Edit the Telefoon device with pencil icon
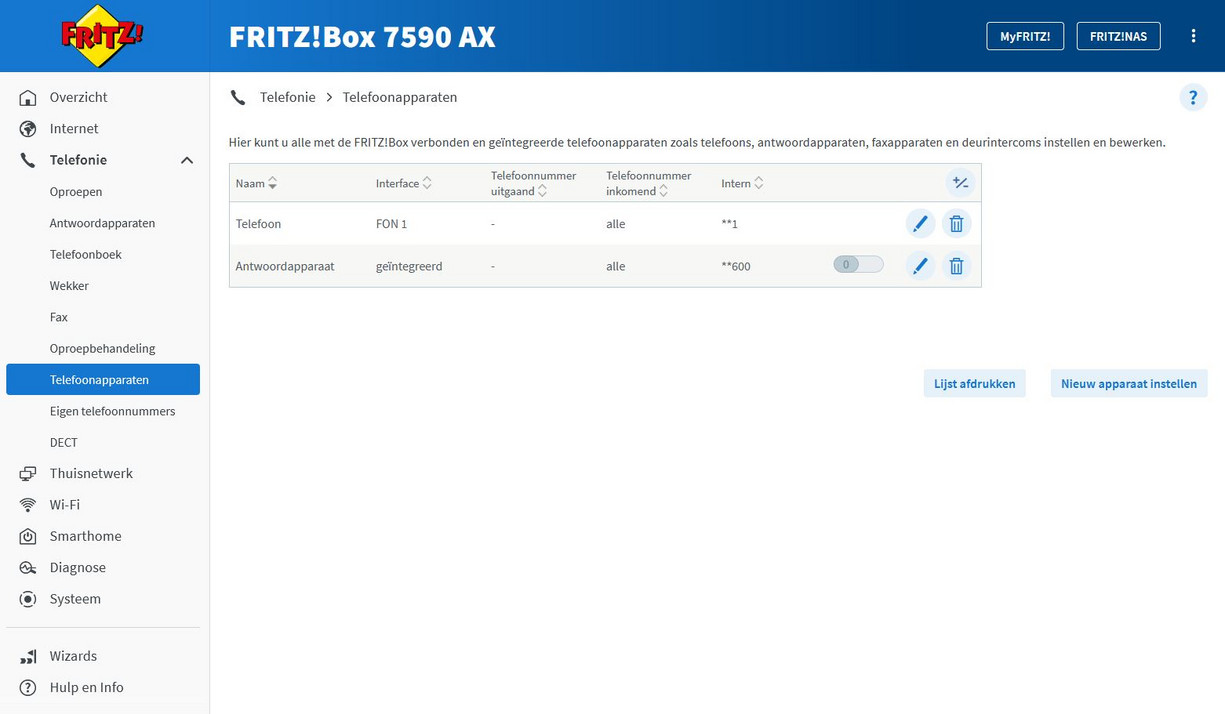The image size is (1225, 714). coord(920,224)
